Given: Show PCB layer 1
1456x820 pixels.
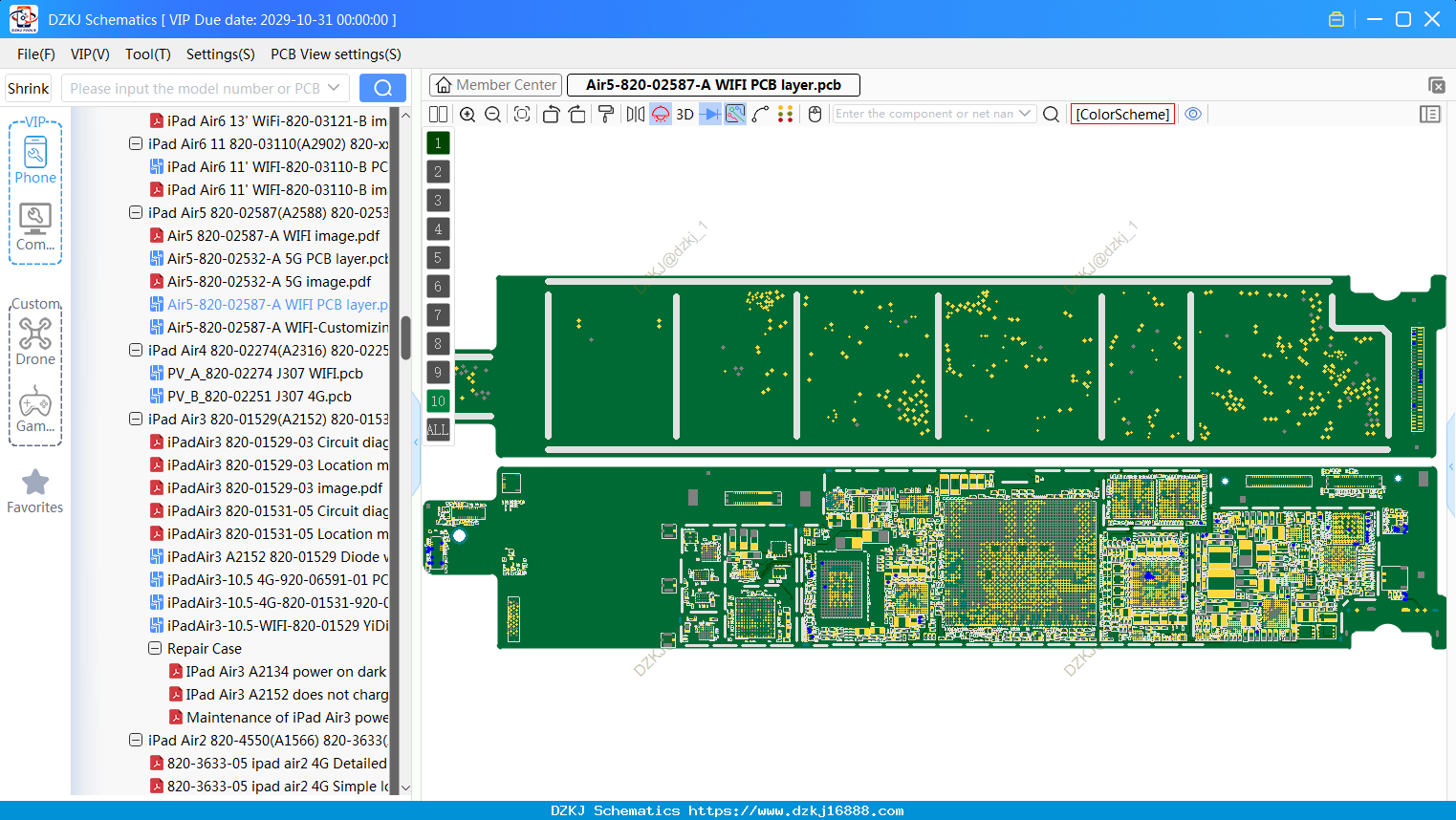Looking at the screenshot, I should click(x=438, y=143).
